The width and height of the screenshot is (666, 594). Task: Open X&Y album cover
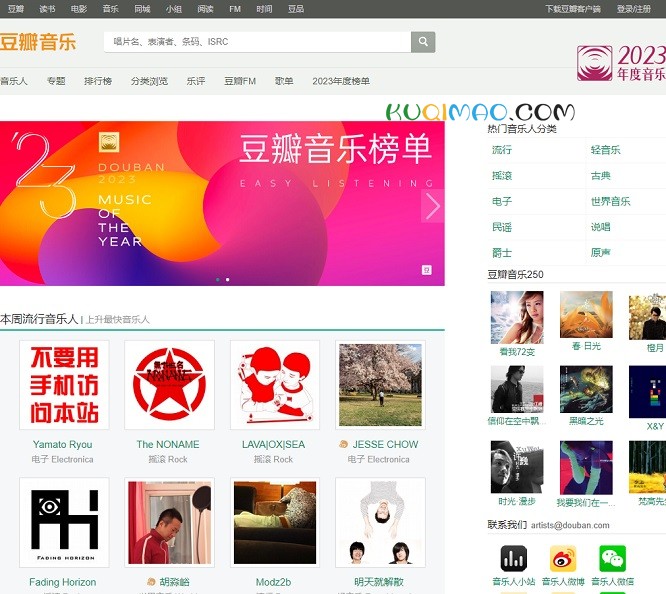[x=647, y=392]
